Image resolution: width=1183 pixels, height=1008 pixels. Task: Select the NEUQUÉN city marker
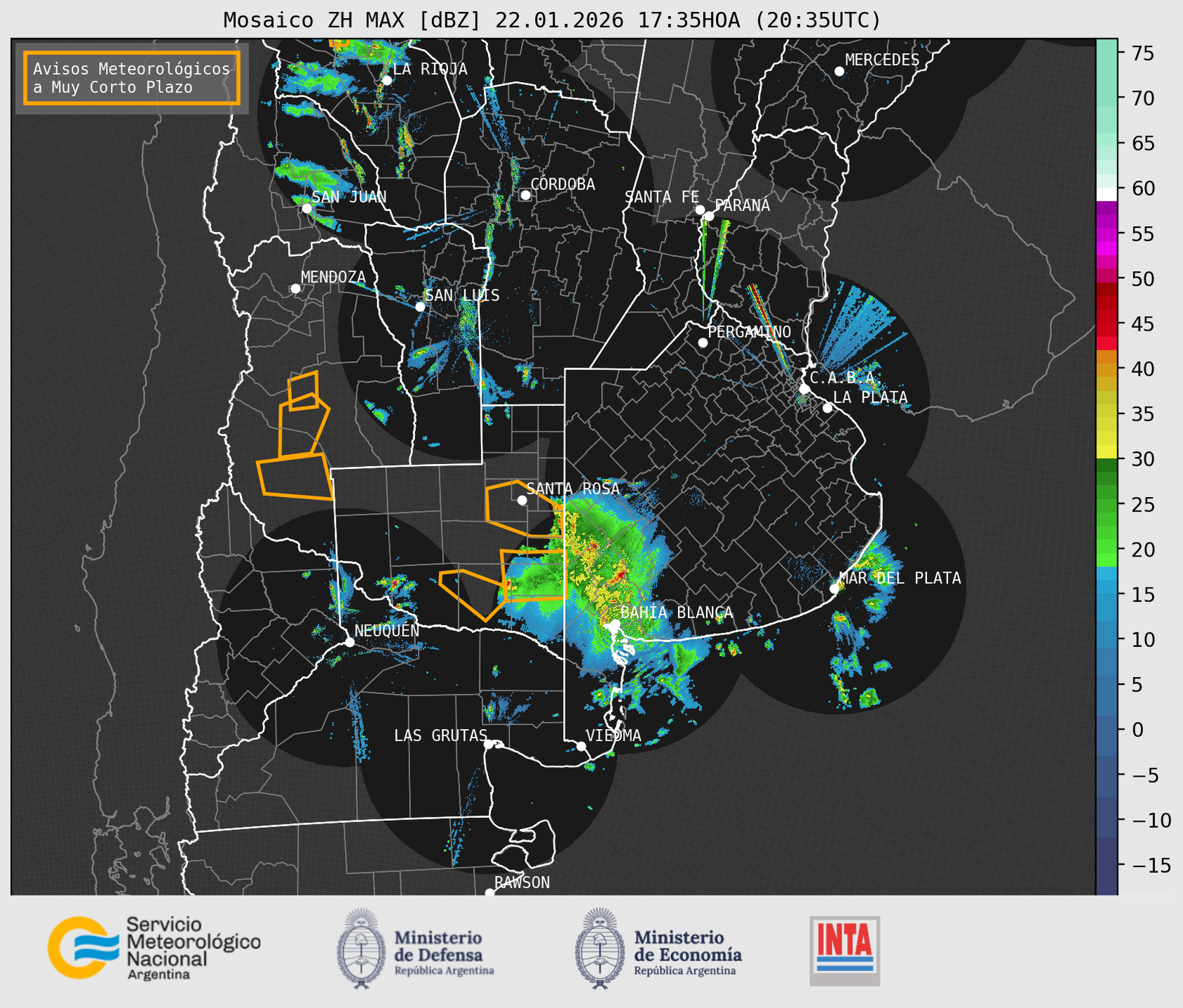coord(349,642)
